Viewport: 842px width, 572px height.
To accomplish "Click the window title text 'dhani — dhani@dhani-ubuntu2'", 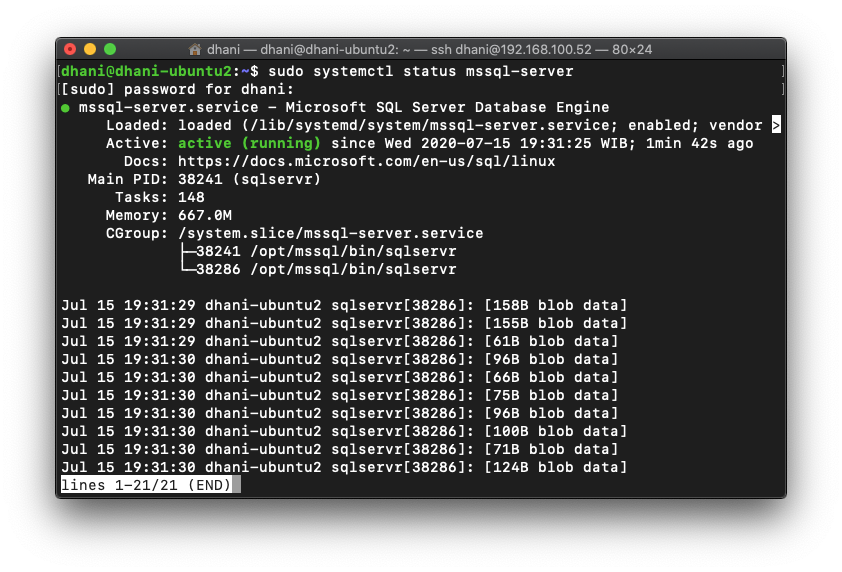I will [302, 49].
